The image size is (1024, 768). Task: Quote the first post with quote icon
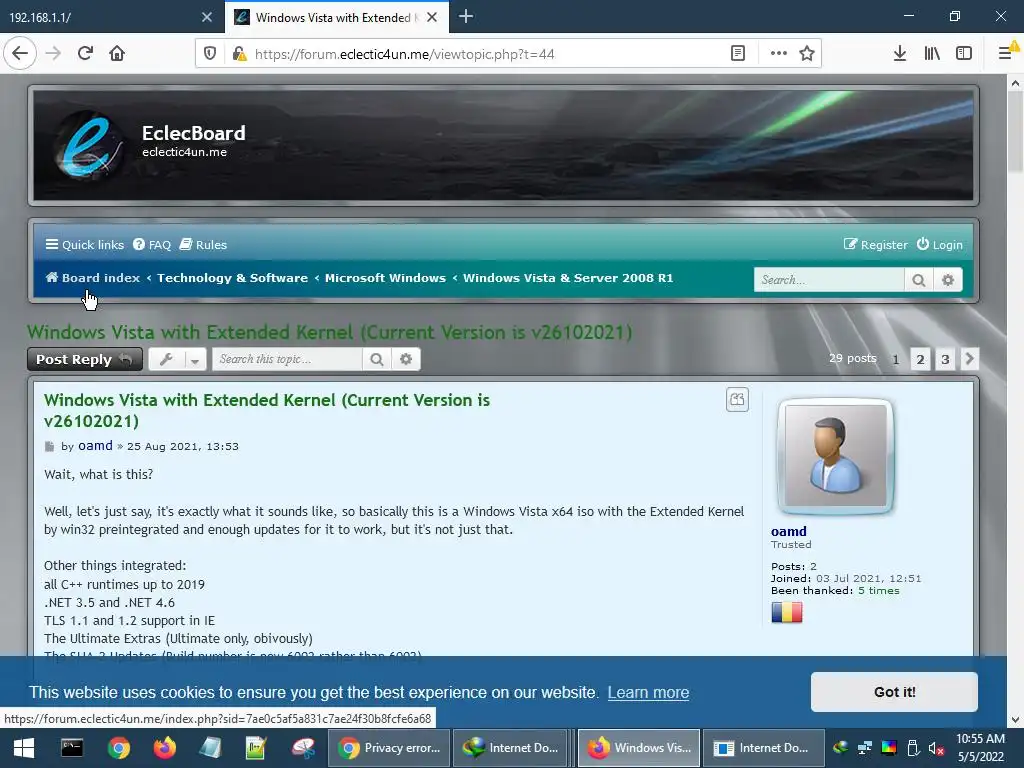737,400
